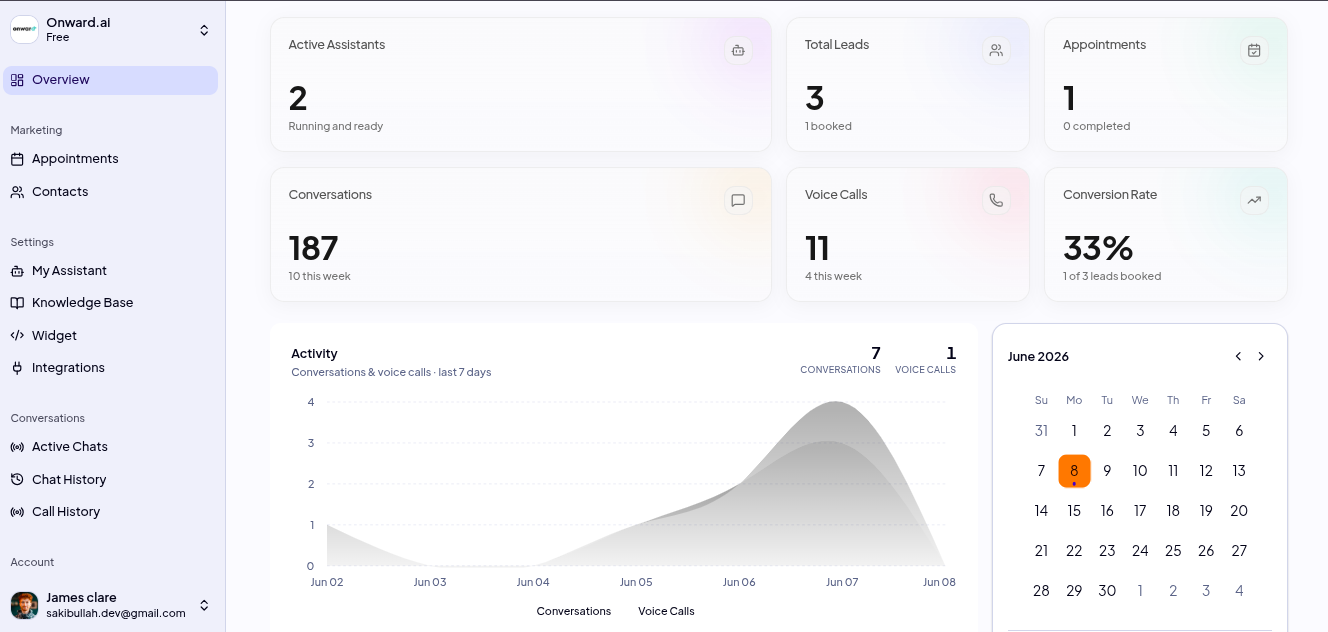The image size is (1328, 632).
Task: Click the trending arrow icon on Conversion Rate card
Action: point(1254,200)
